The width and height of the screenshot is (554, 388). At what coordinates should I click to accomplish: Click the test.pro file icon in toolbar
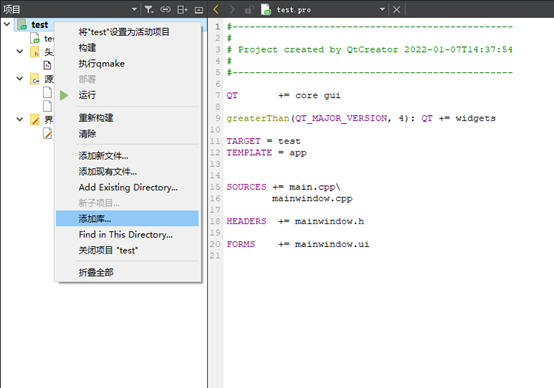pyautogui.click(x=266, y=10)
